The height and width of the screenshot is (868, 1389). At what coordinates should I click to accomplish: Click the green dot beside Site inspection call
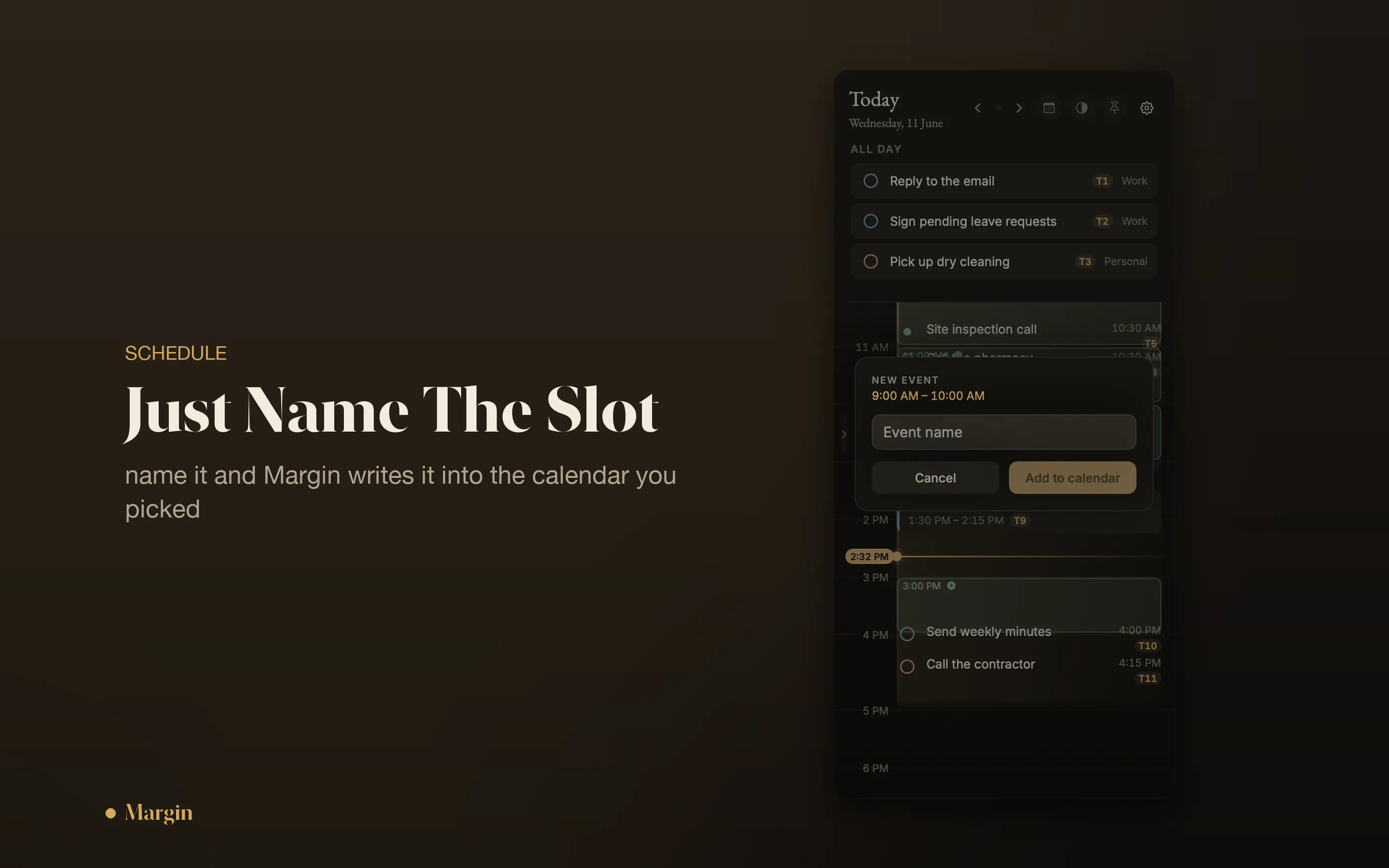pos(907,331)
